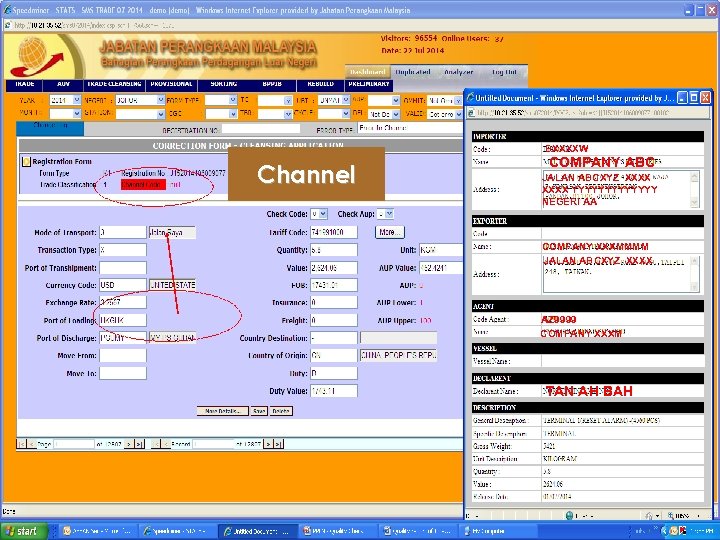This screenshot has width=720, height=540.
Task: Open the PRELIMINARY menu
Action: 369,85
